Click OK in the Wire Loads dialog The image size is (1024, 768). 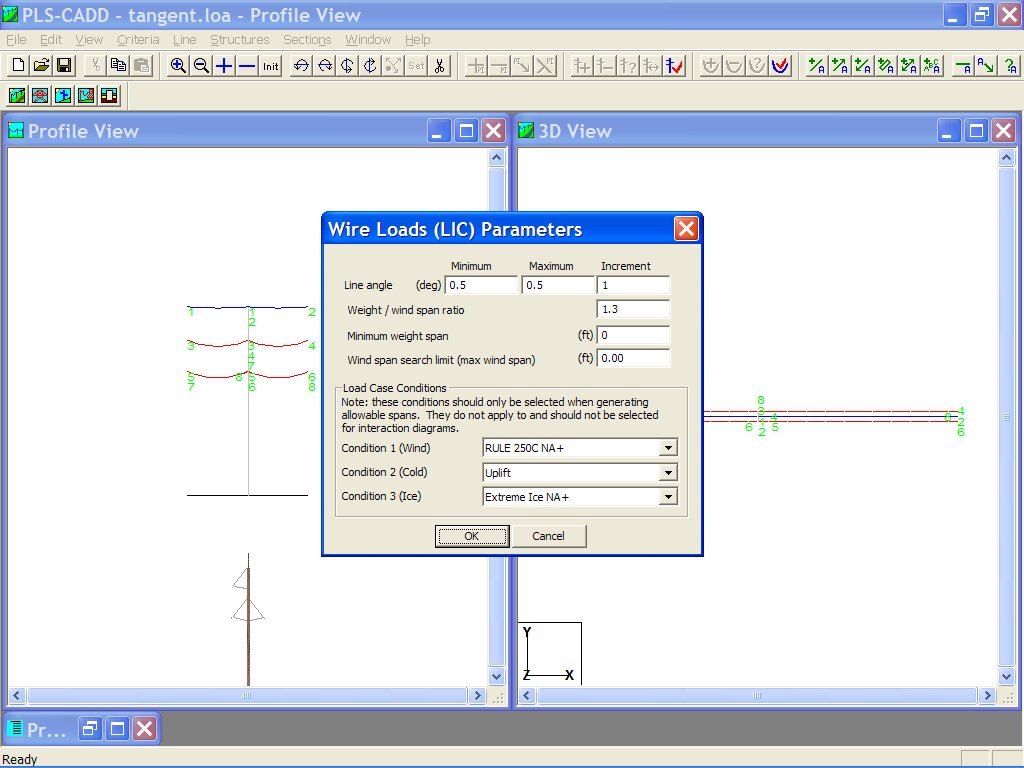[471, 536]
